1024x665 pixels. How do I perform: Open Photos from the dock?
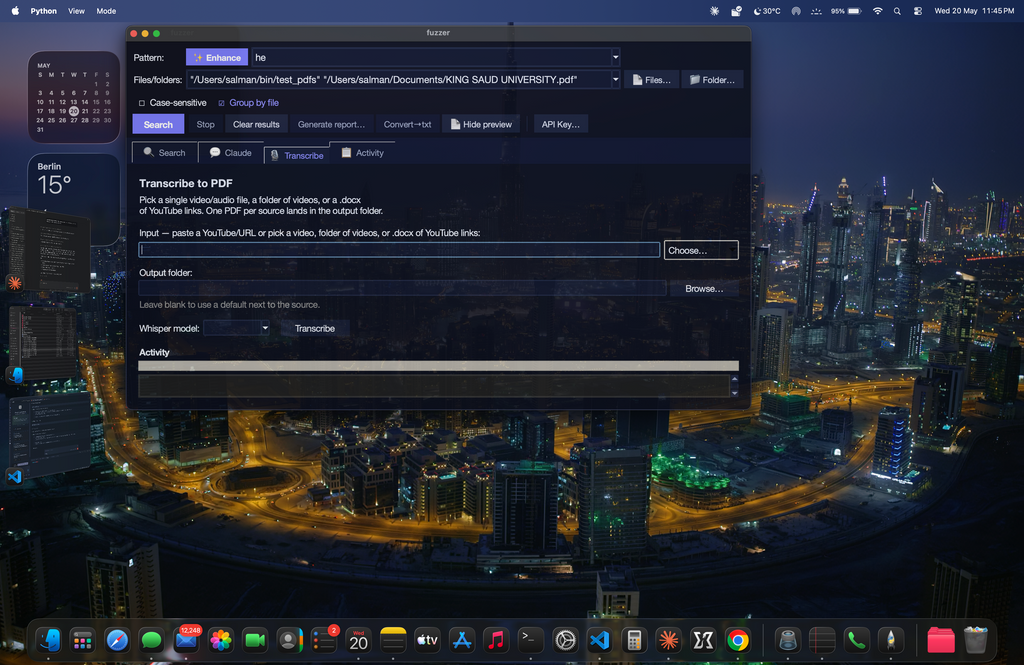221,641
